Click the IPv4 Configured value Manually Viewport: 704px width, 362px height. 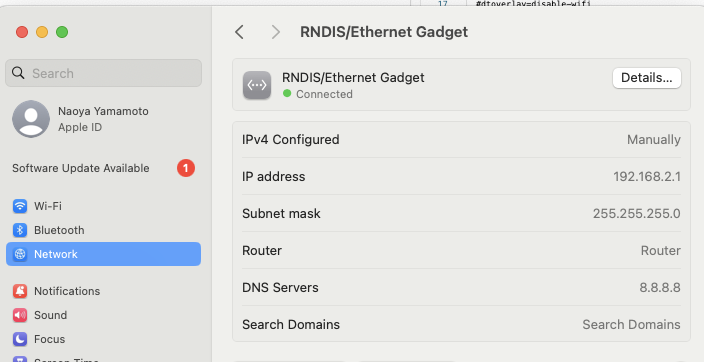654,140
